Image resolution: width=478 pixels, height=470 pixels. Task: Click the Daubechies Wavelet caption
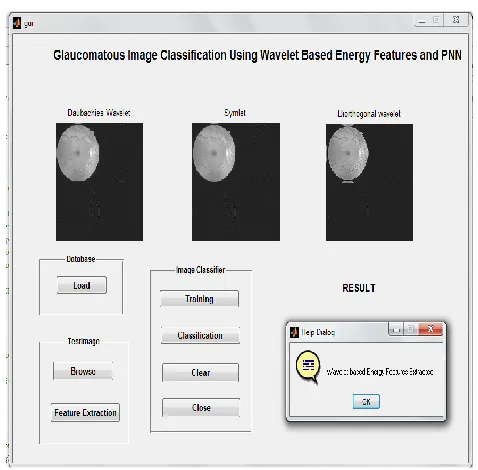99,113
